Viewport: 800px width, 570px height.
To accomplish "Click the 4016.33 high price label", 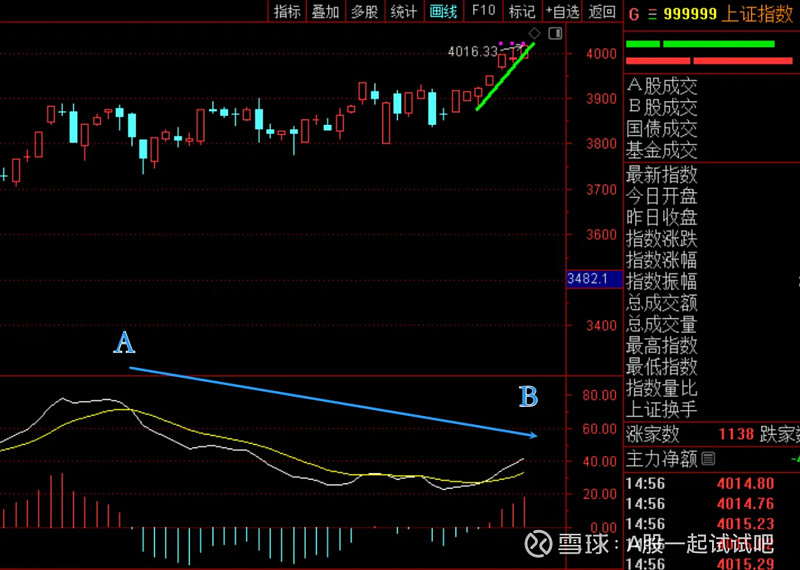I will pos(472,52).
